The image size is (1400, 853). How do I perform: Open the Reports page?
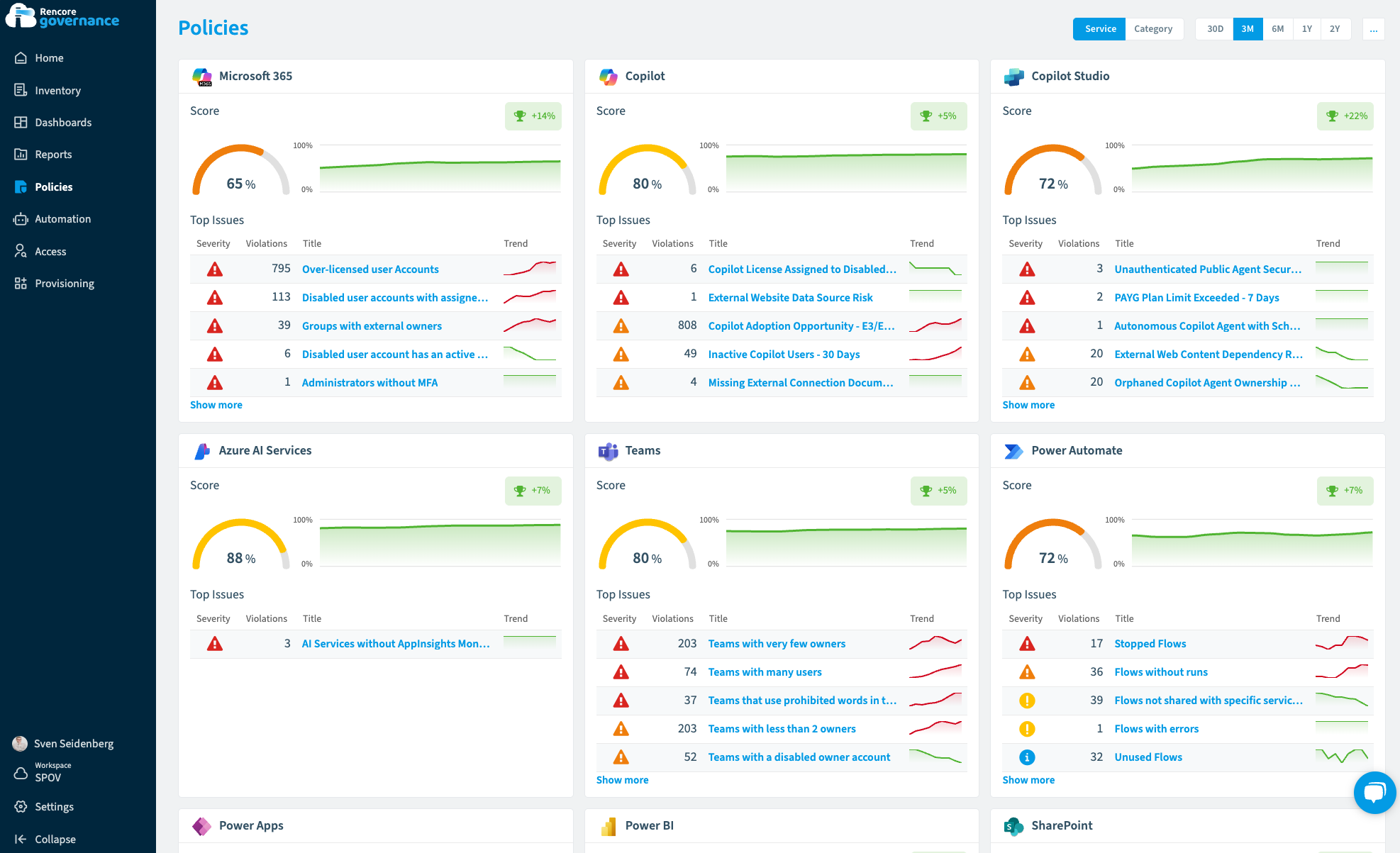coord(54,154)
